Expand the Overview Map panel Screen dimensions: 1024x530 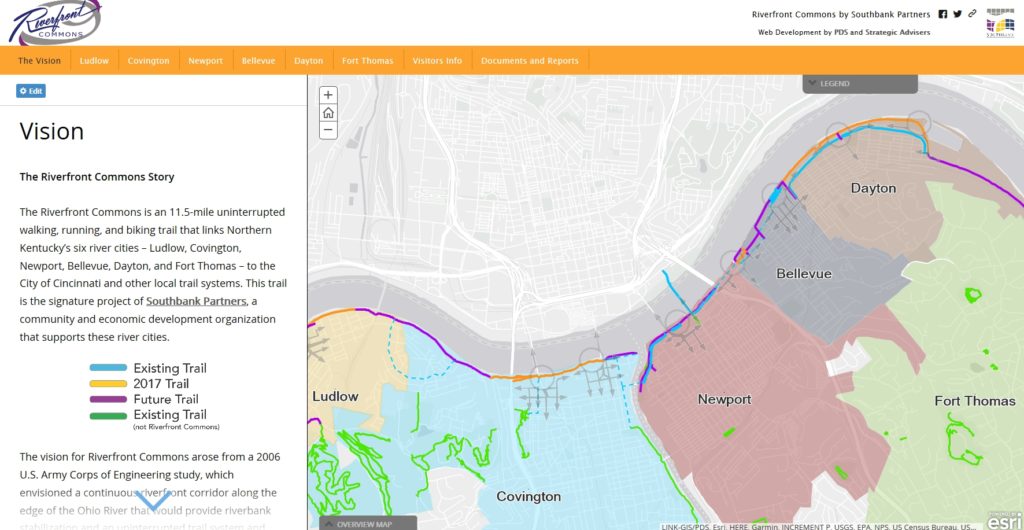point(368,523)
